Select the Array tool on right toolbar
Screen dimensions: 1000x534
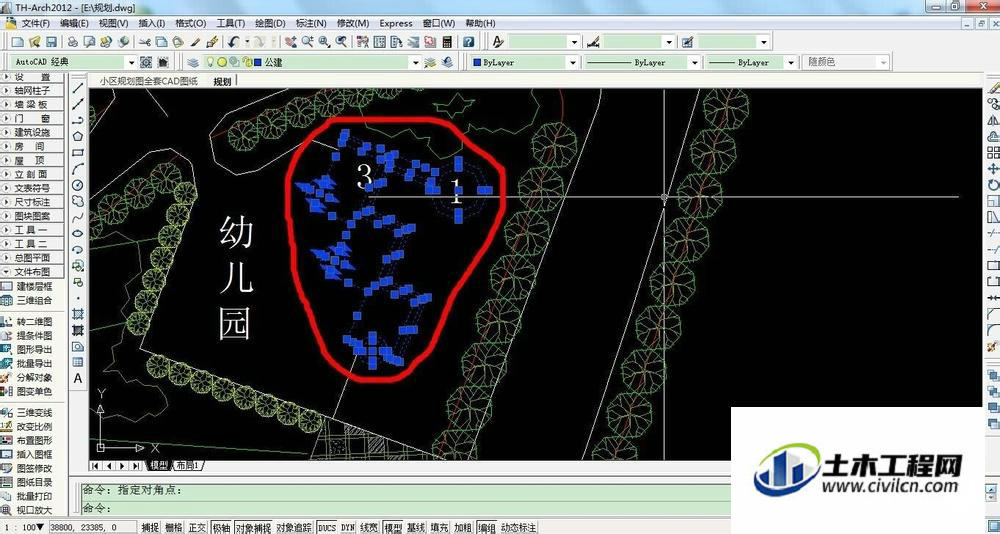pyautogui.click(x=993, y=152)
